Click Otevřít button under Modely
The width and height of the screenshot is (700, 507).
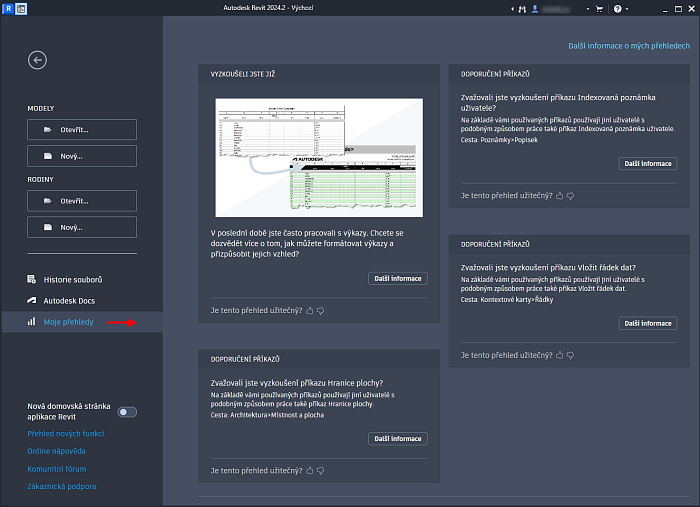coord(82,129)
